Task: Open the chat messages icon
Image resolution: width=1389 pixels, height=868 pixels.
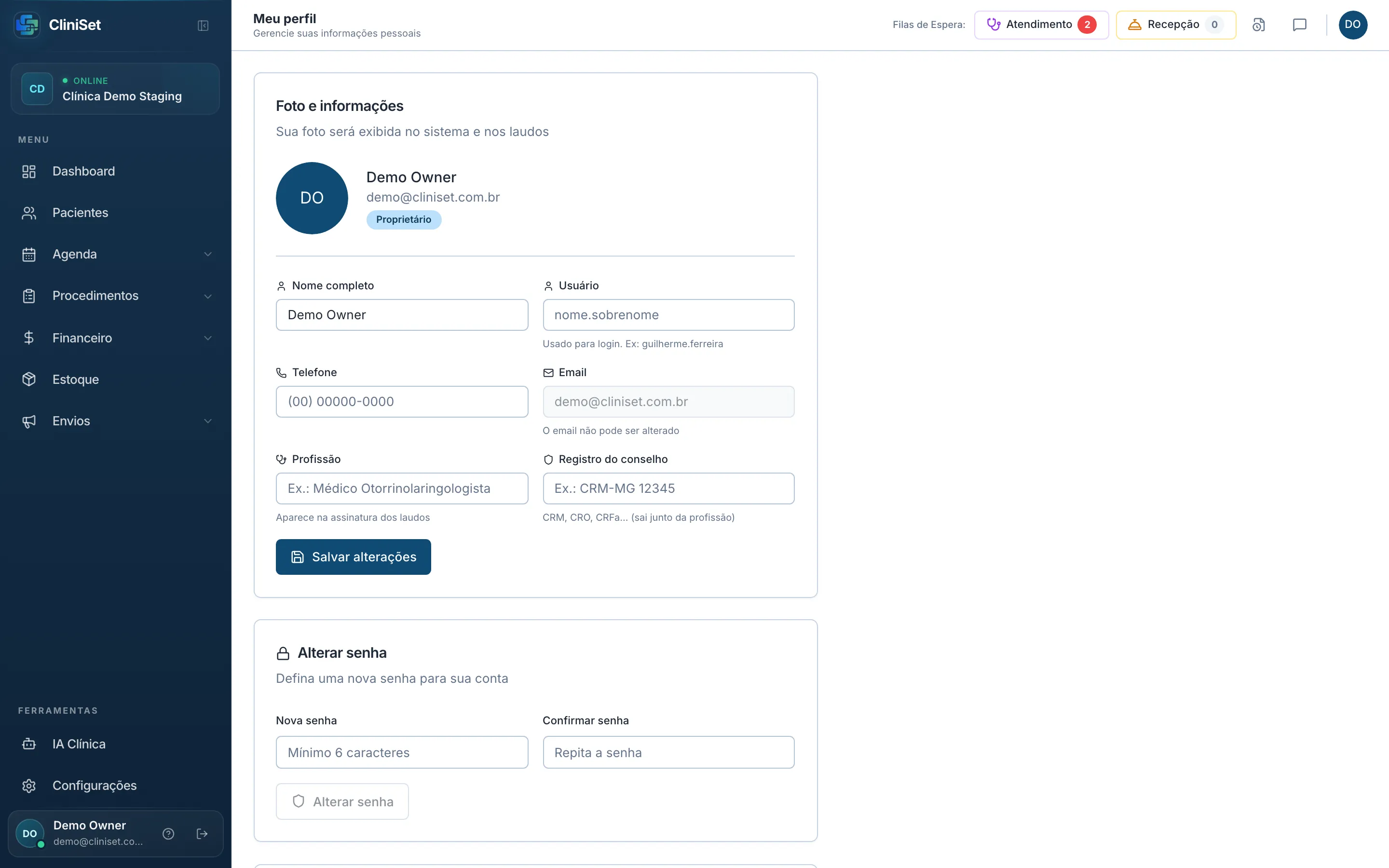Action: [1299, 25]
